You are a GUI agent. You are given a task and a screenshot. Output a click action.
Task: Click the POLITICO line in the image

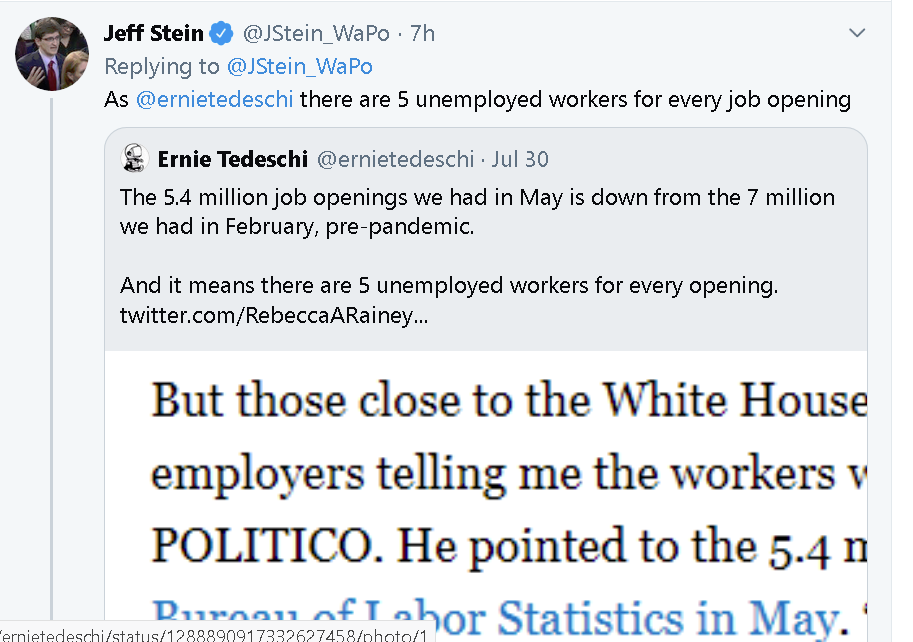[x=509, y=547]
